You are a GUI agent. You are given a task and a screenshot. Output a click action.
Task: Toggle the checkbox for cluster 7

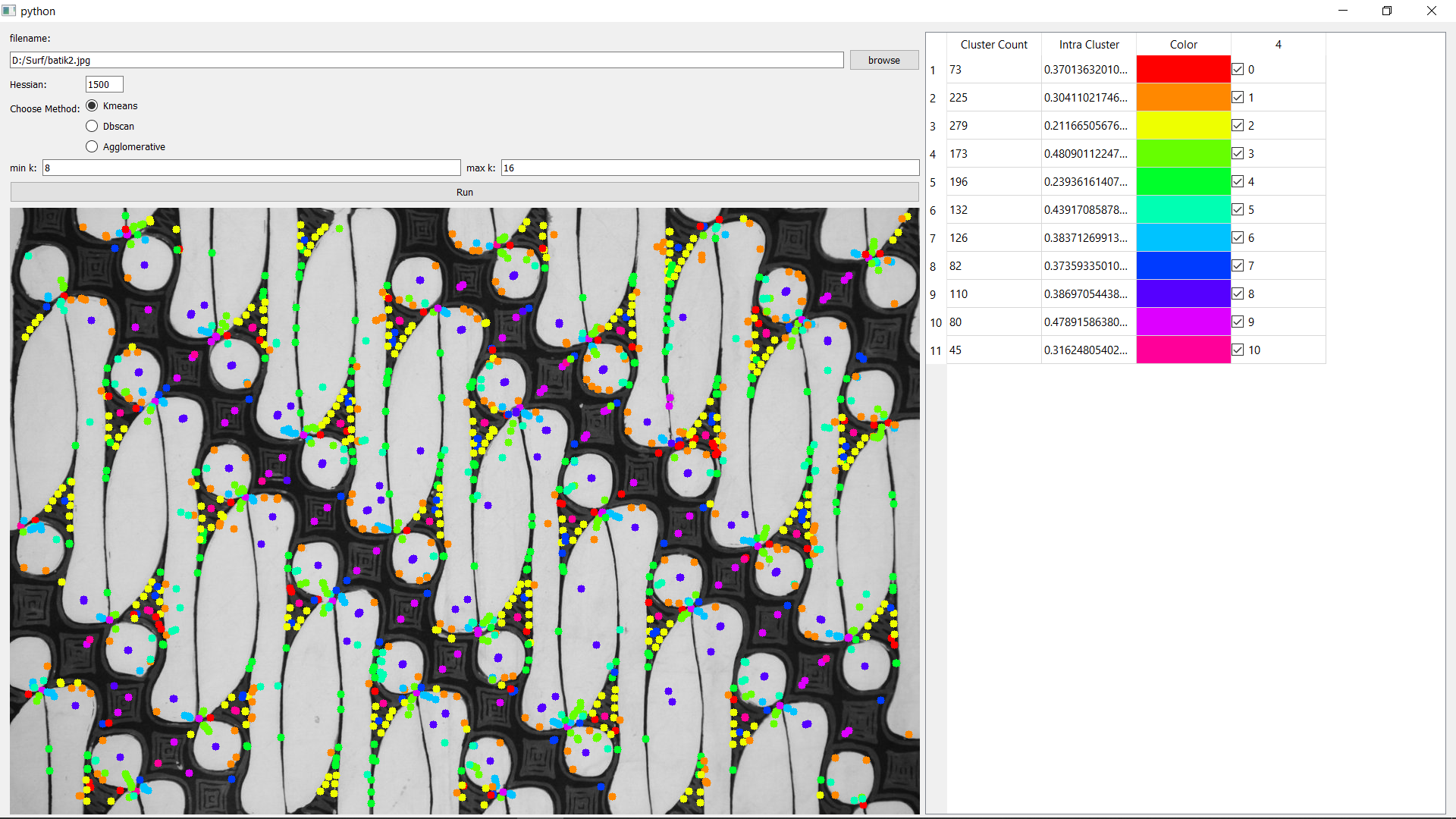[x=1238, y=266]
